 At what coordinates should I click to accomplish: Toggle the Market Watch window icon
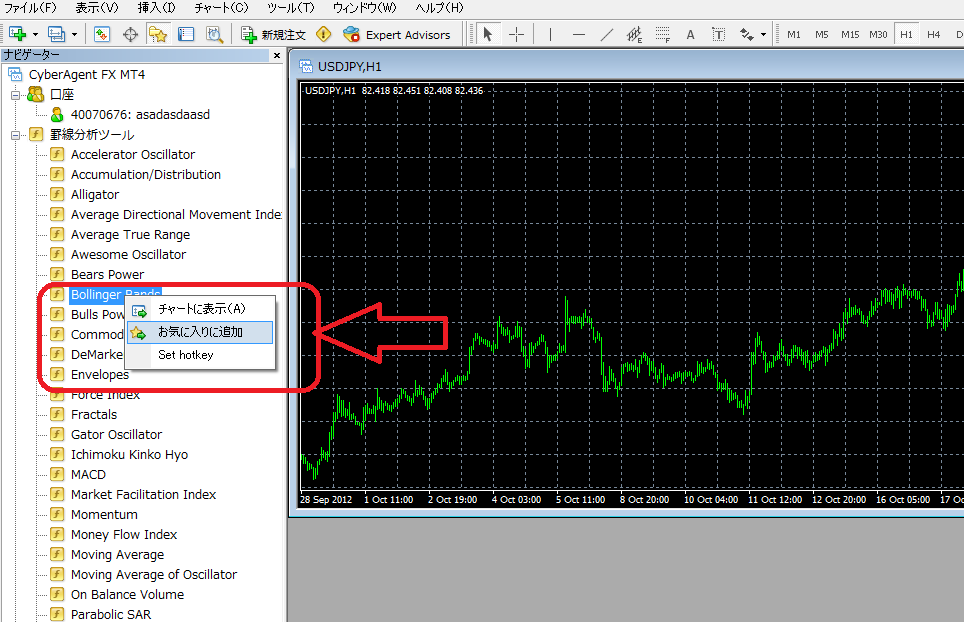coord(101,34)
